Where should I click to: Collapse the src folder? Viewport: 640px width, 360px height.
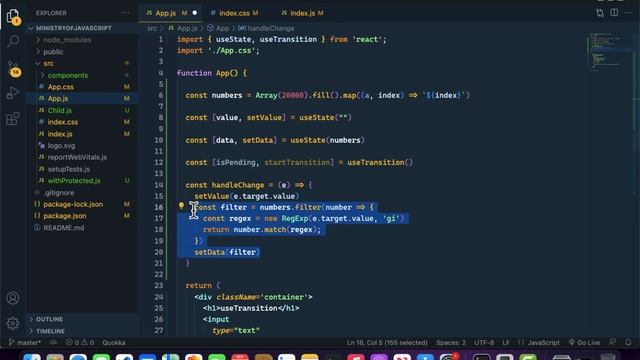[x=48, y=64]
